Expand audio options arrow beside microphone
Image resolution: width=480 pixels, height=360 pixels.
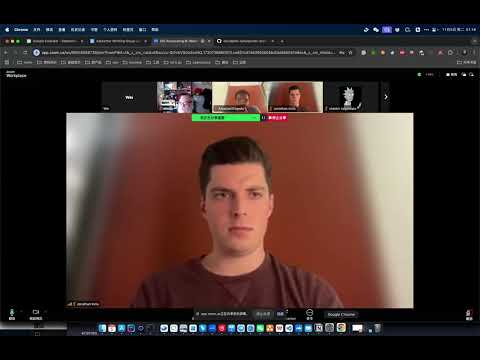click(x=22, y=312)
